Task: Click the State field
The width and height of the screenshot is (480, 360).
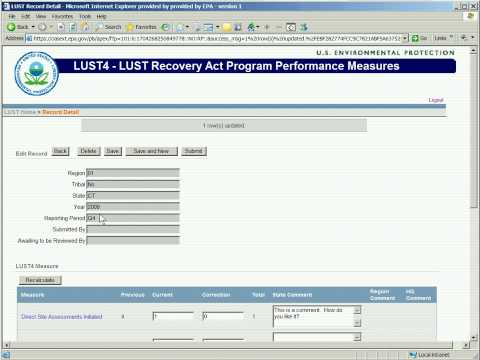Action: pos(133,195)
